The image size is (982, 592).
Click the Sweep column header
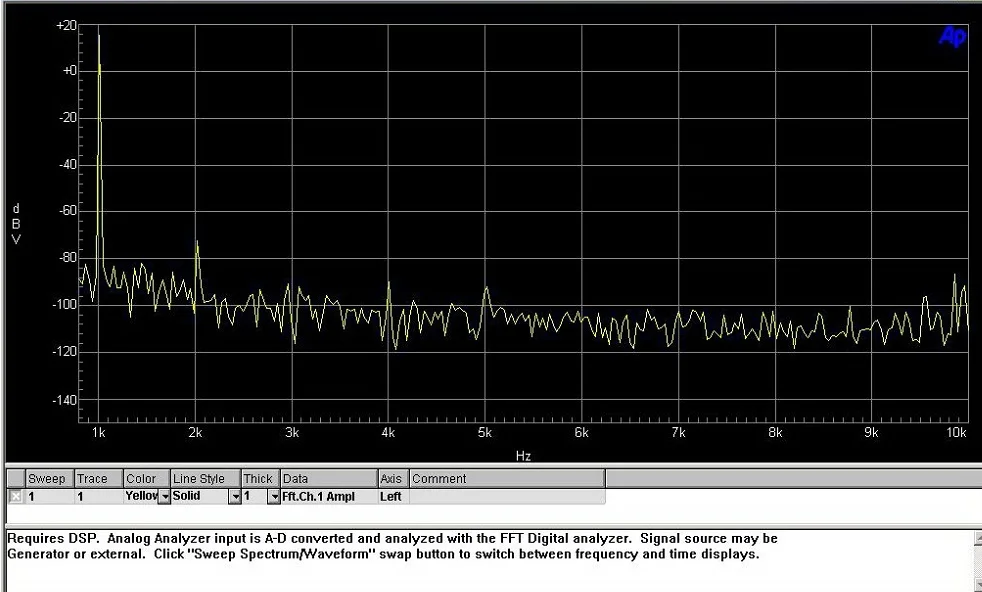pyautogui.click(x=49, y=479)
